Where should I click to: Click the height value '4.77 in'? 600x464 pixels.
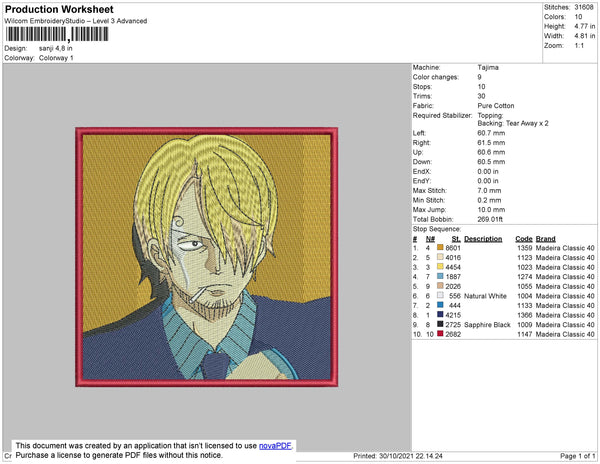pyautogui.click(x=585, y=26)
